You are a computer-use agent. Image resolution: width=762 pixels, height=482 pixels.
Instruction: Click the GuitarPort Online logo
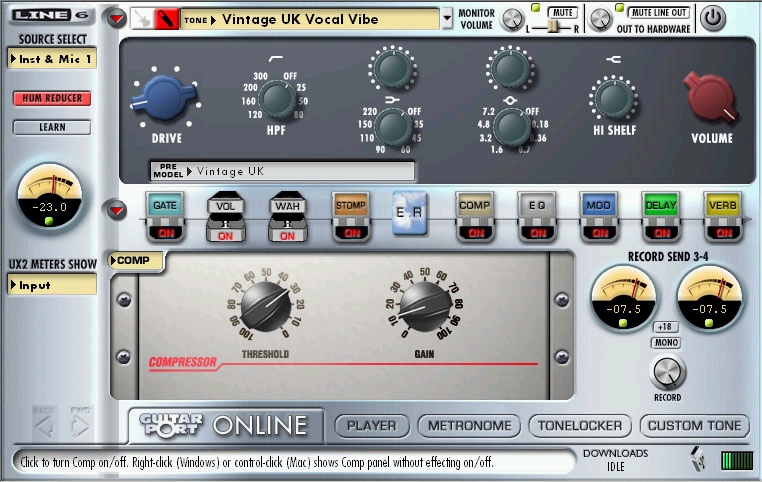225,425
